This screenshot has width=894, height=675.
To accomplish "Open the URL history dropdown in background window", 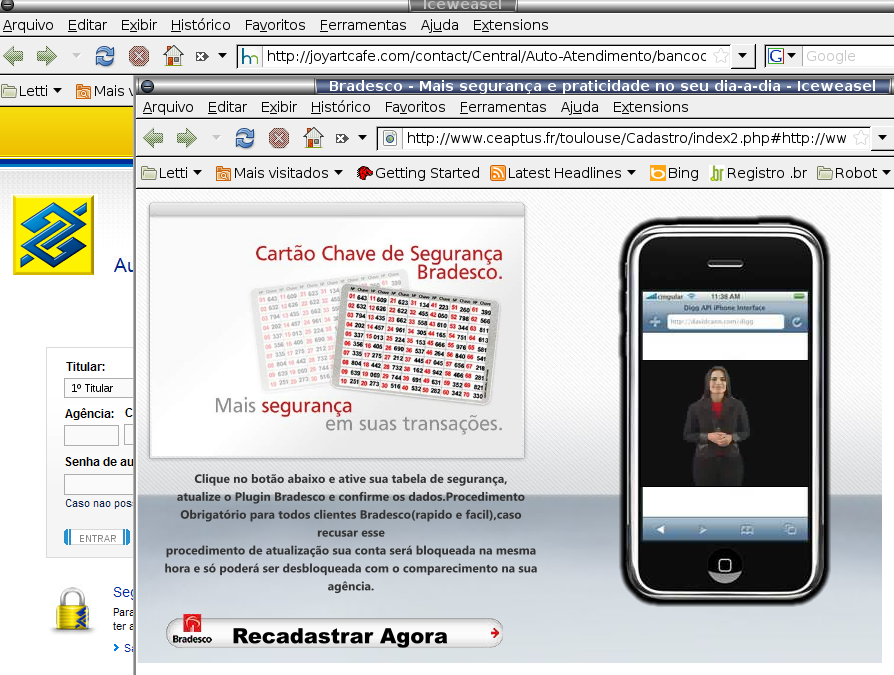I will point(742,56).
